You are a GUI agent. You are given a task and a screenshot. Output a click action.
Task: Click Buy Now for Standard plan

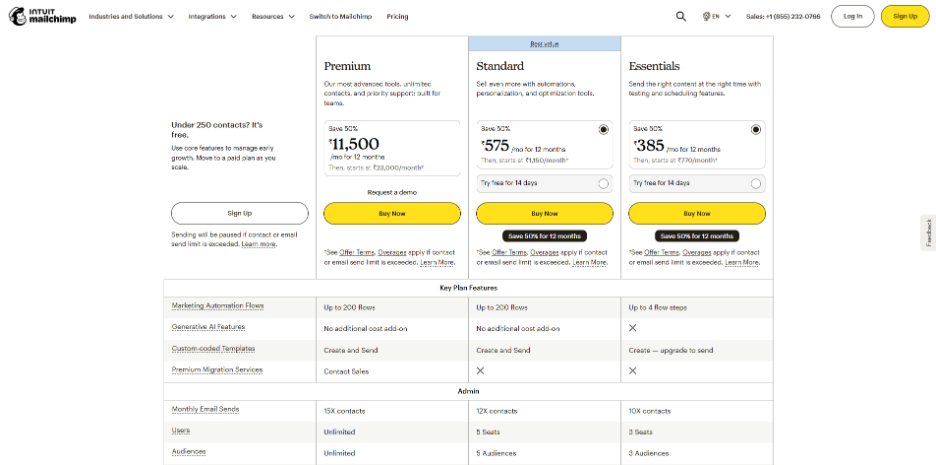(544, 213)
